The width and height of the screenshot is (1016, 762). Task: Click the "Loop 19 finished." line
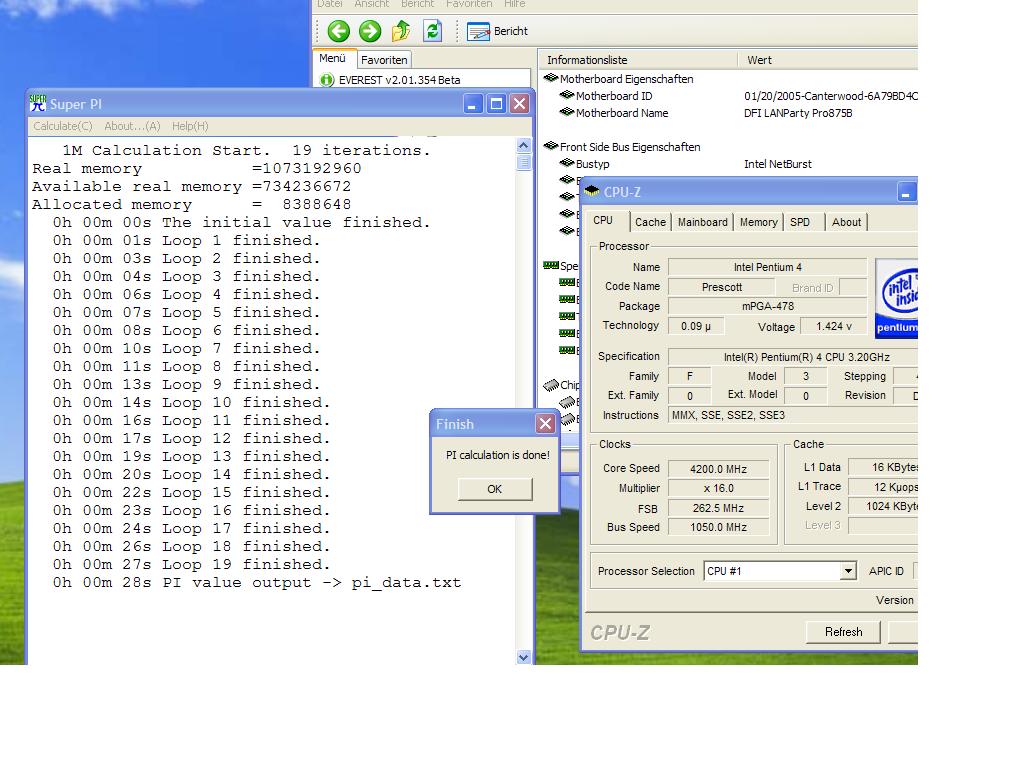point(191,564)
